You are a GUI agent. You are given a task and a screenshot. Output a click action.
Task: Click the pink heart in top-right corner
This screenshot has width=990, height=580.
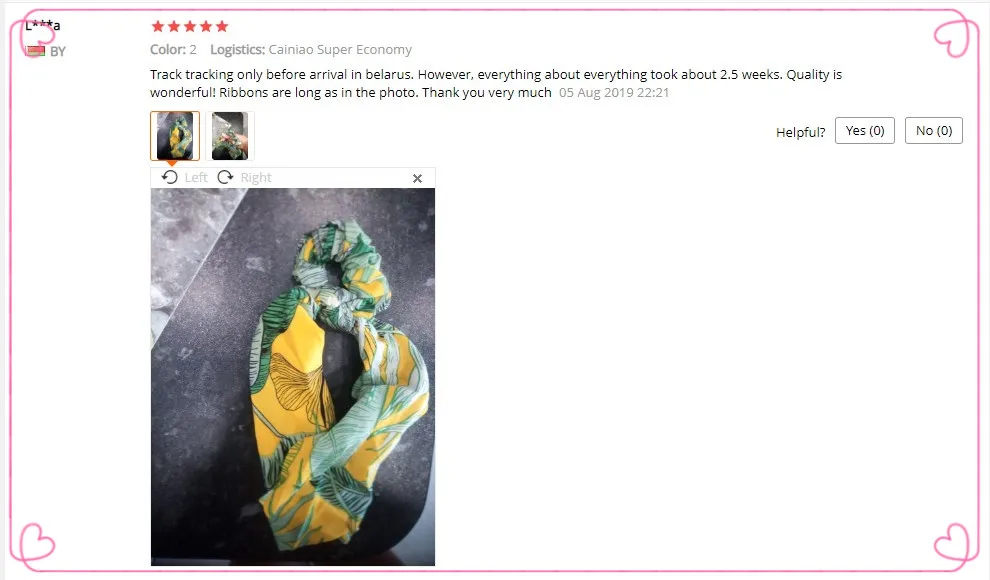point(952,38)
